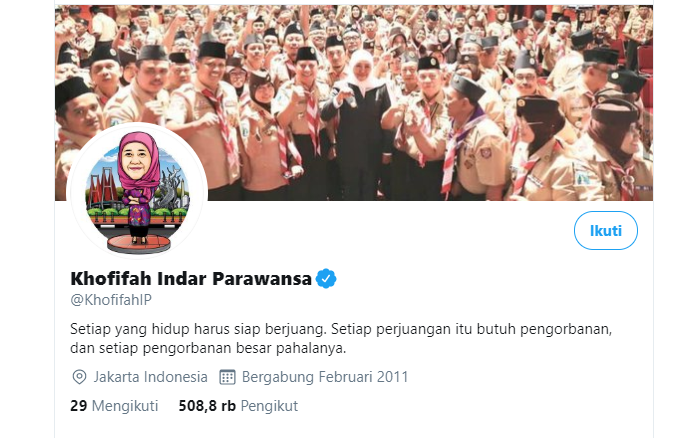Image resolution: width=683 pixels, height=438 pixels.
Task: Click the bio second line ending pahalanya
Action: (x=208, y=348)
